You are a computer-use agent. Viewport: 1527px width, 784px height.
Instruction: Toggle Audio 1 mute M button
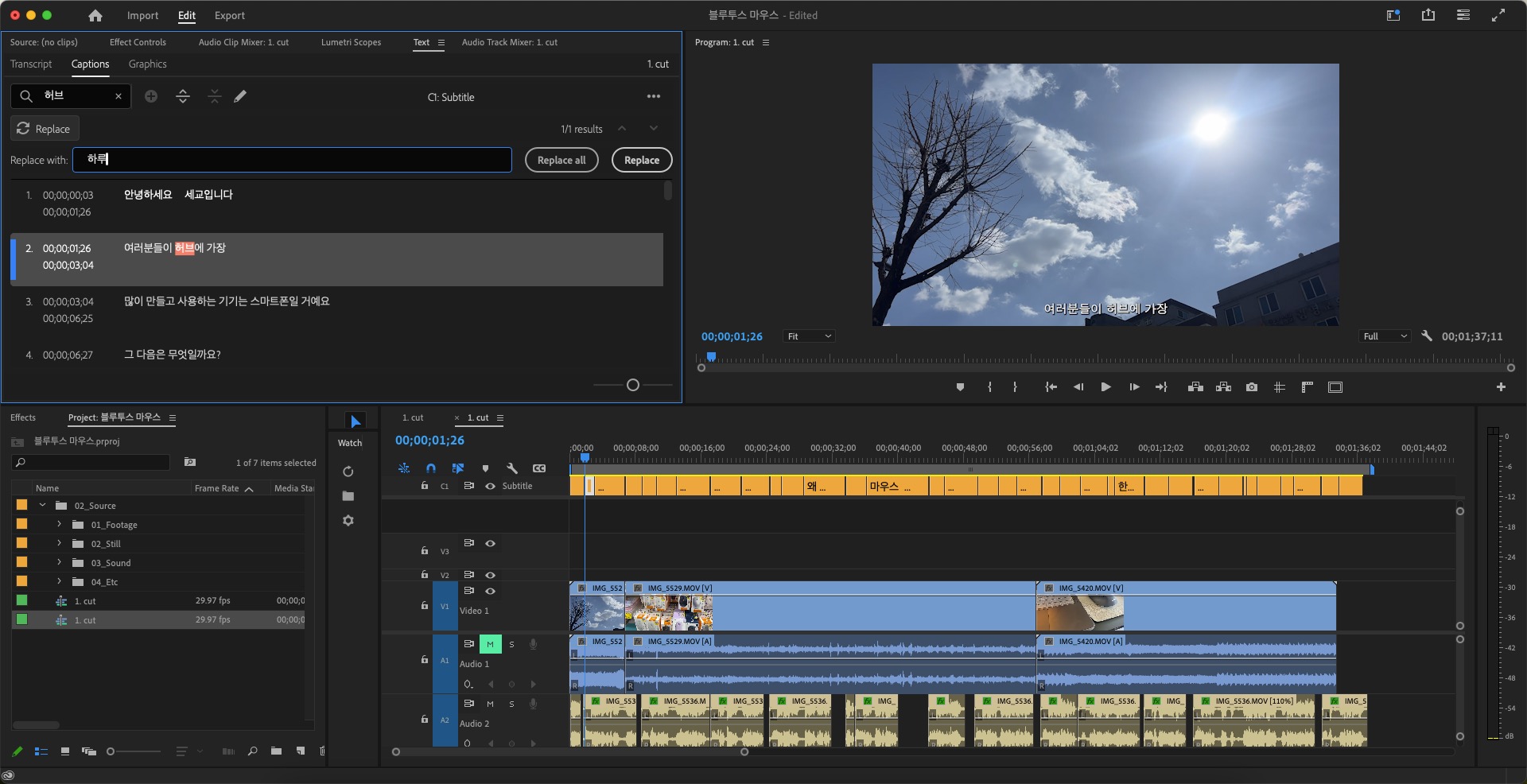490,644
